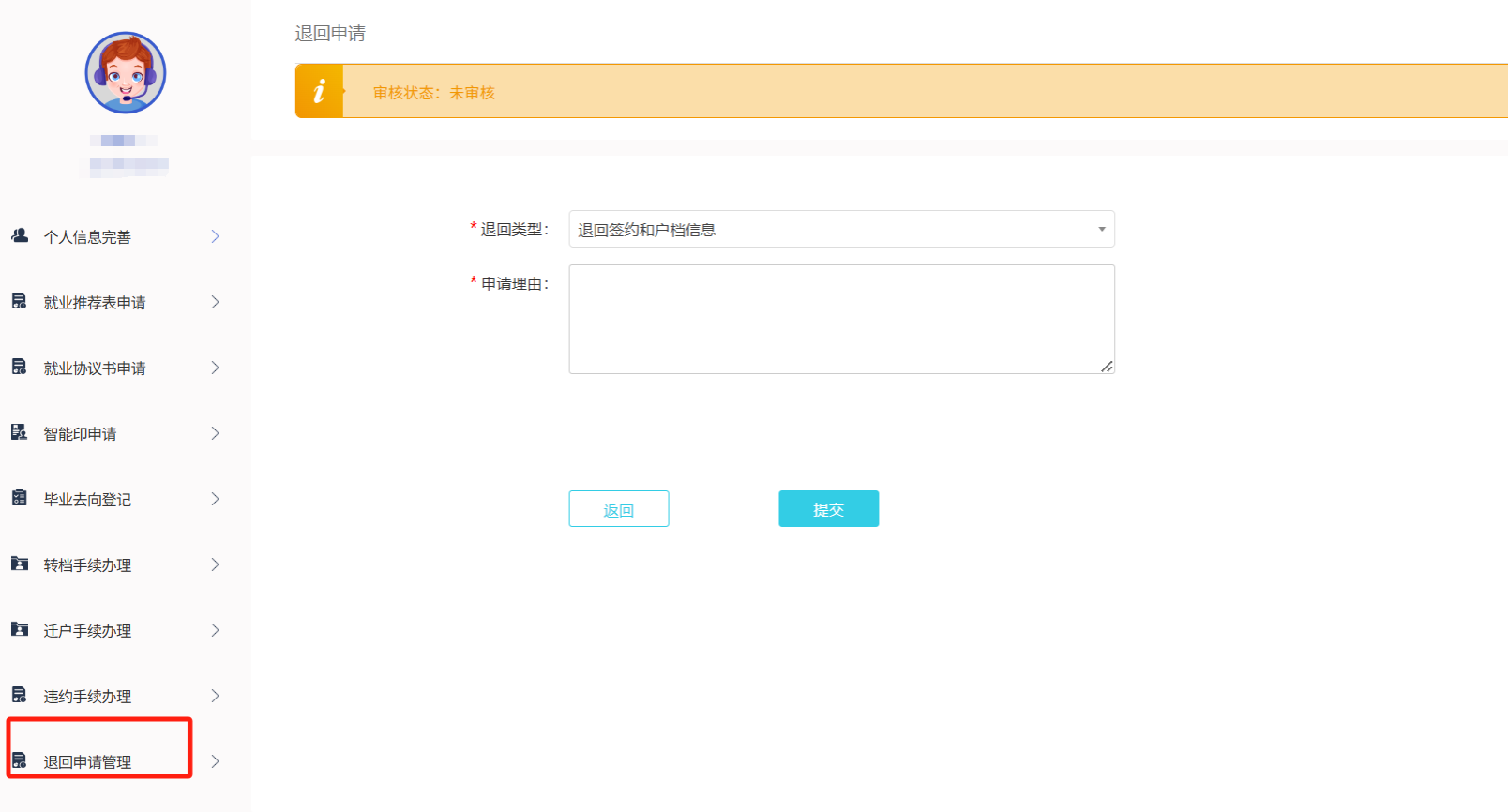The image size is (1508, 812).
Task: Select the 转档手续办理 menu item
Action: click(87, 565)
